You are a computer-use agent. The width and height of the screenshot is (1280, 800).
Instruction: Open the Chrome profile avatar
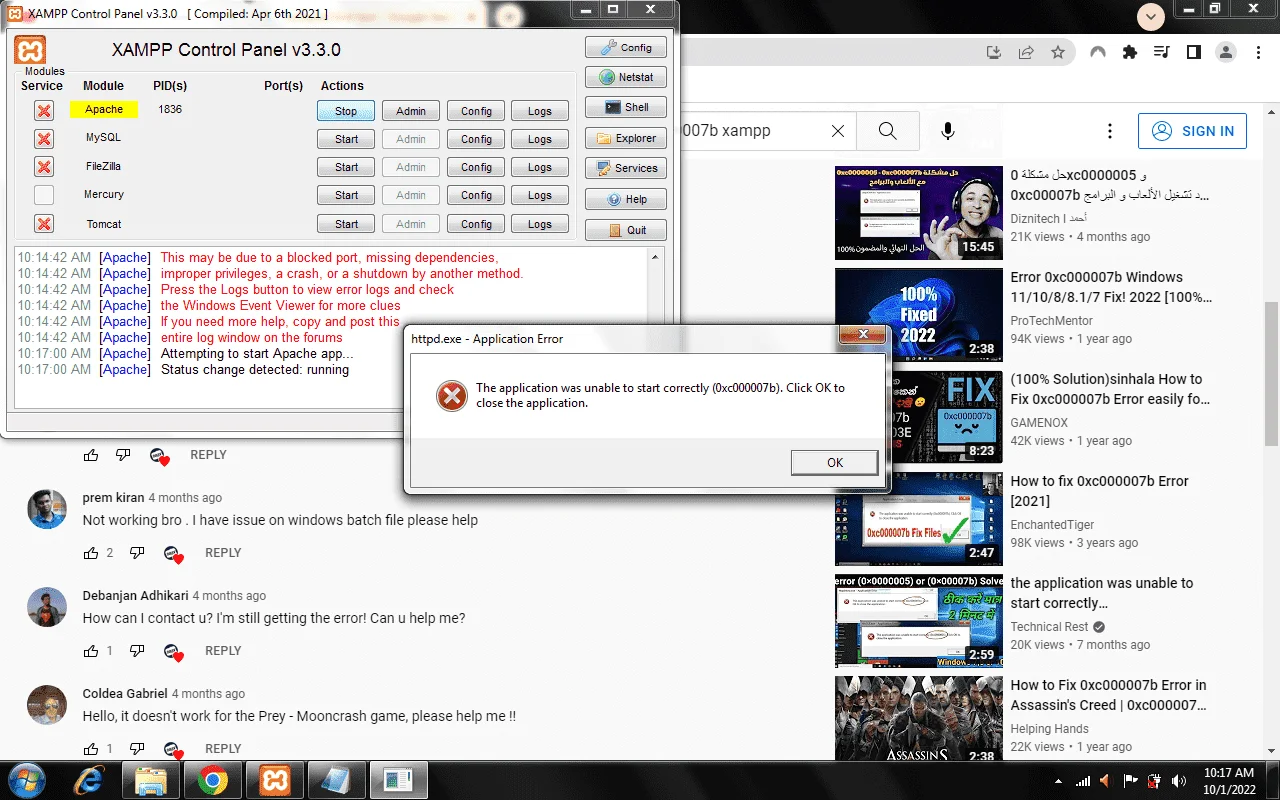[x=1226, y=52]
